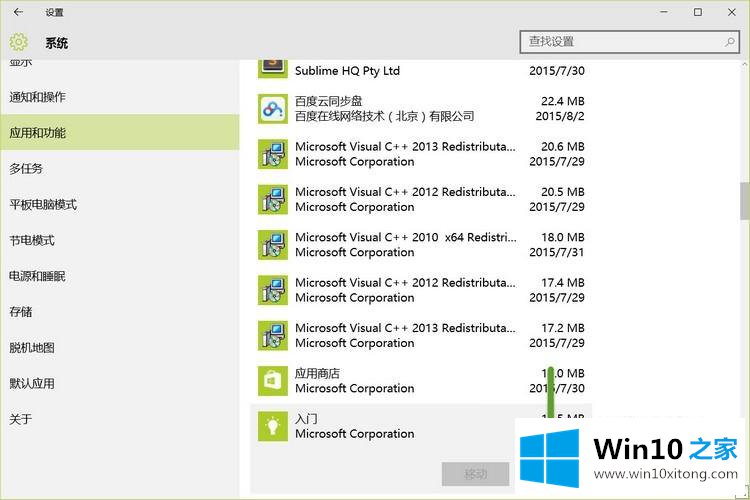Click the scrollbar up arrow
The image size is (750, 500).
(745, 64)
